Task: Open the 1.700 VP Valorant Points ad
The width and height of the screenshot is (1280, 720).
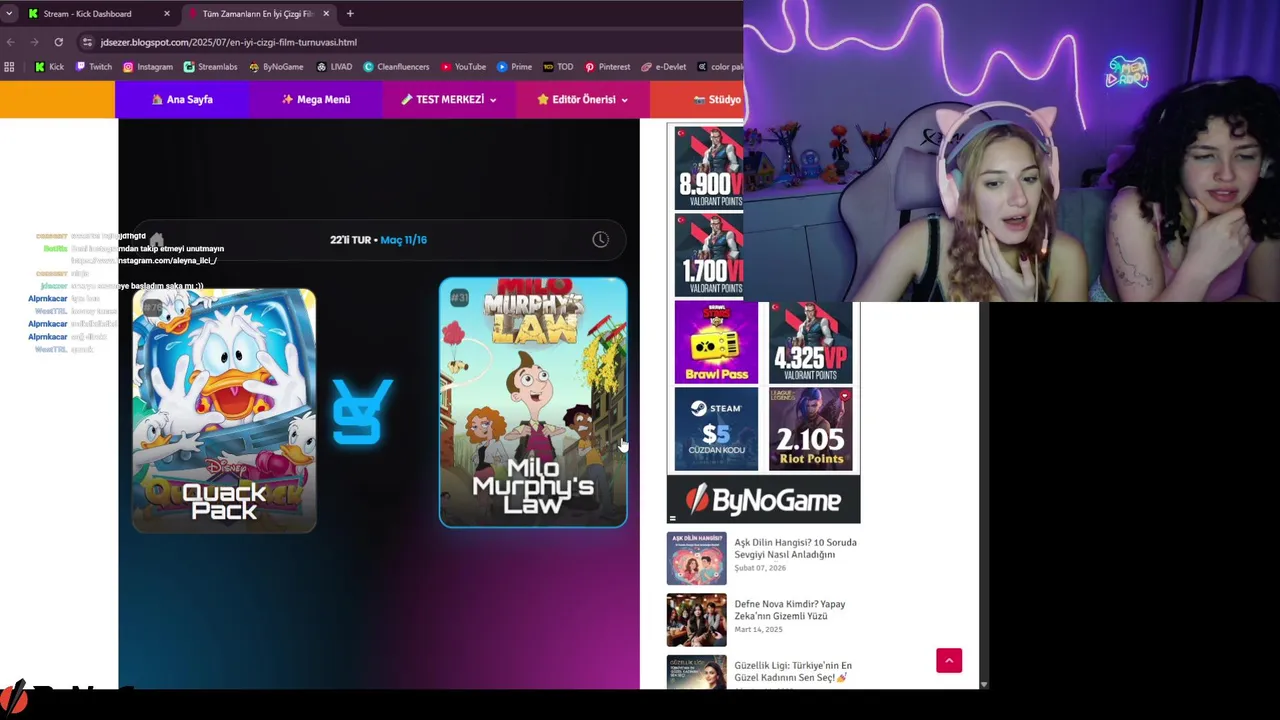Action: pos(709,255)
